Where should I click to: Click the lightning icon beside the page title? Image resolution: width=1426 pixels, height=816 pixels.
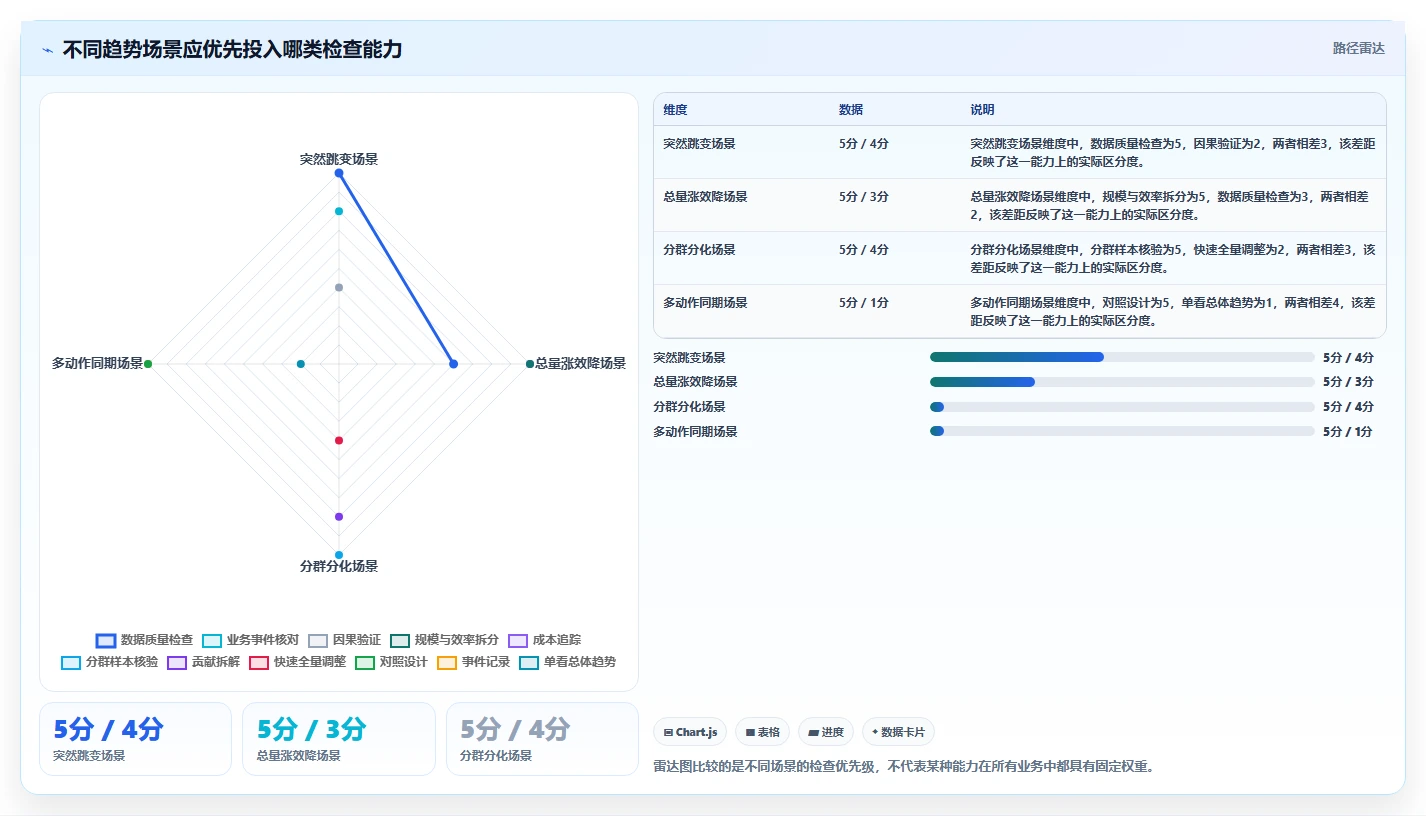(x=48, y=50)
